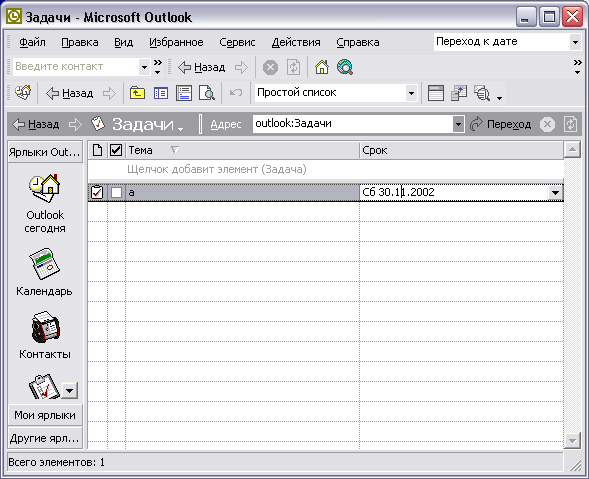The image size is (589, 479).
Task: Click the task list scrollbar up arrow
Action: 572,150
